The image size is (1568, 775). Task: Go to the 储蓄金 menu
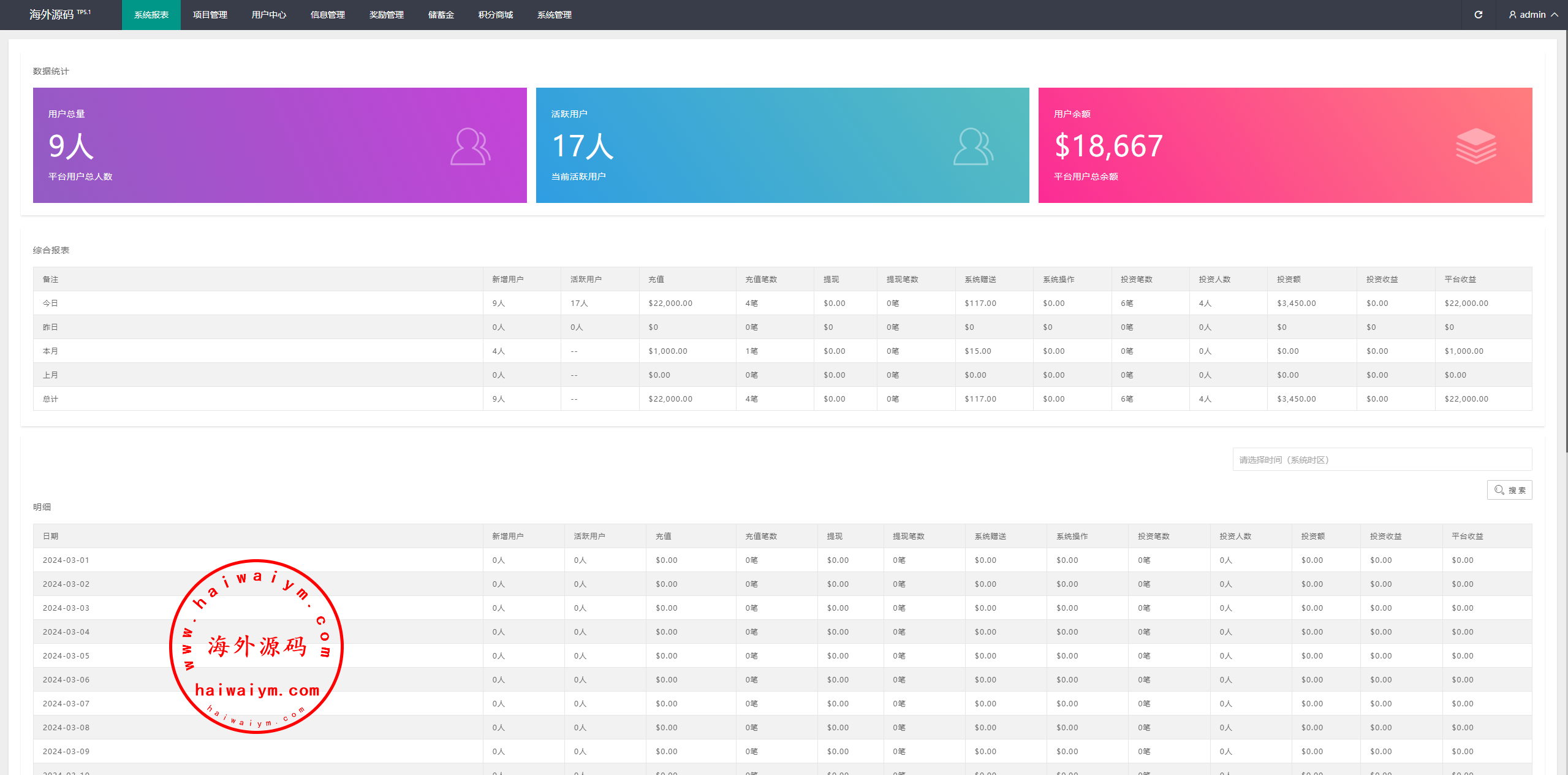[x=441, y=15]
